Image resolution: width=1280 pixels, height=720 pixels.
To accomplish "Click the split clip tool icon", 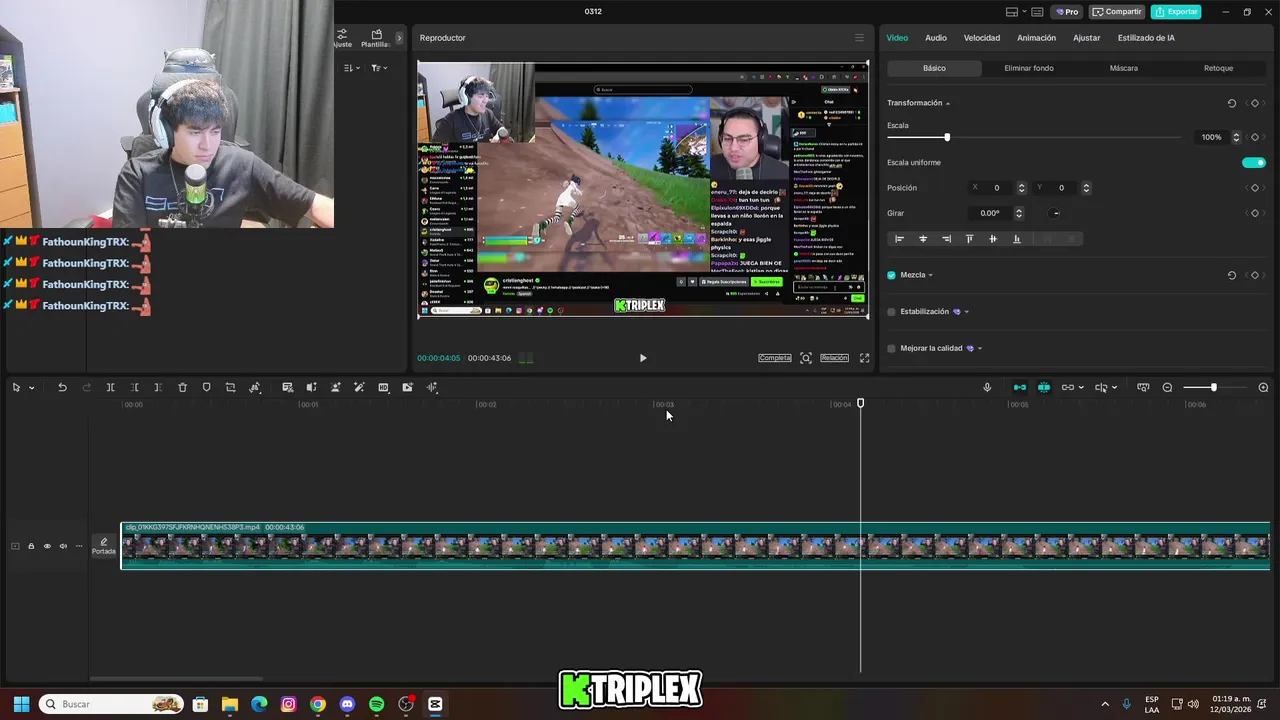I will pyautogui.click(x=110, y=387).
